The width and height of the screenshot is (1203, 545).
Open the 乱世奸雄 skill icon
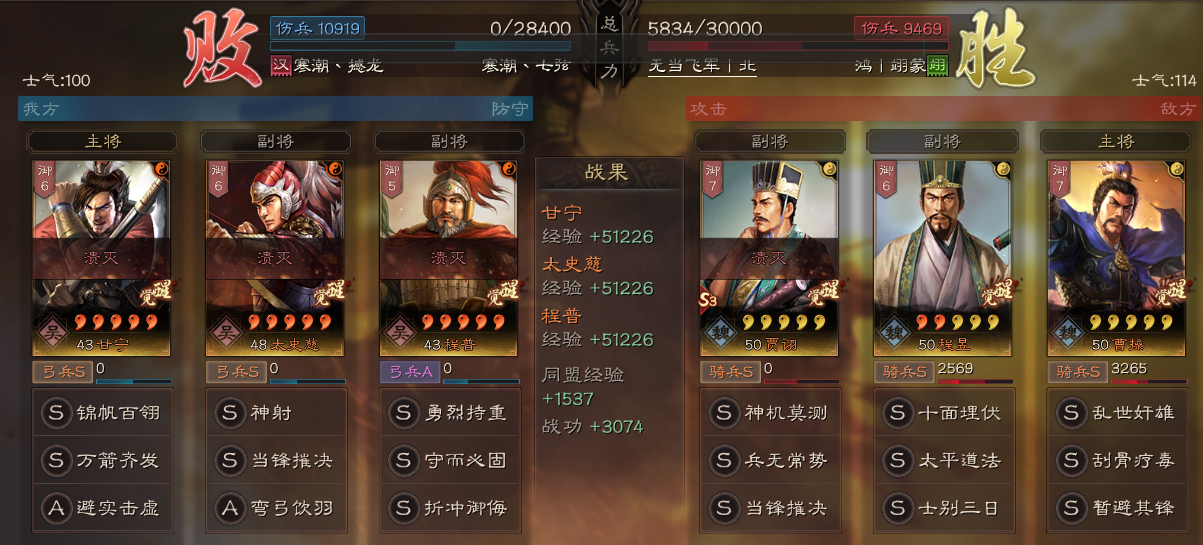[1069, 412]
